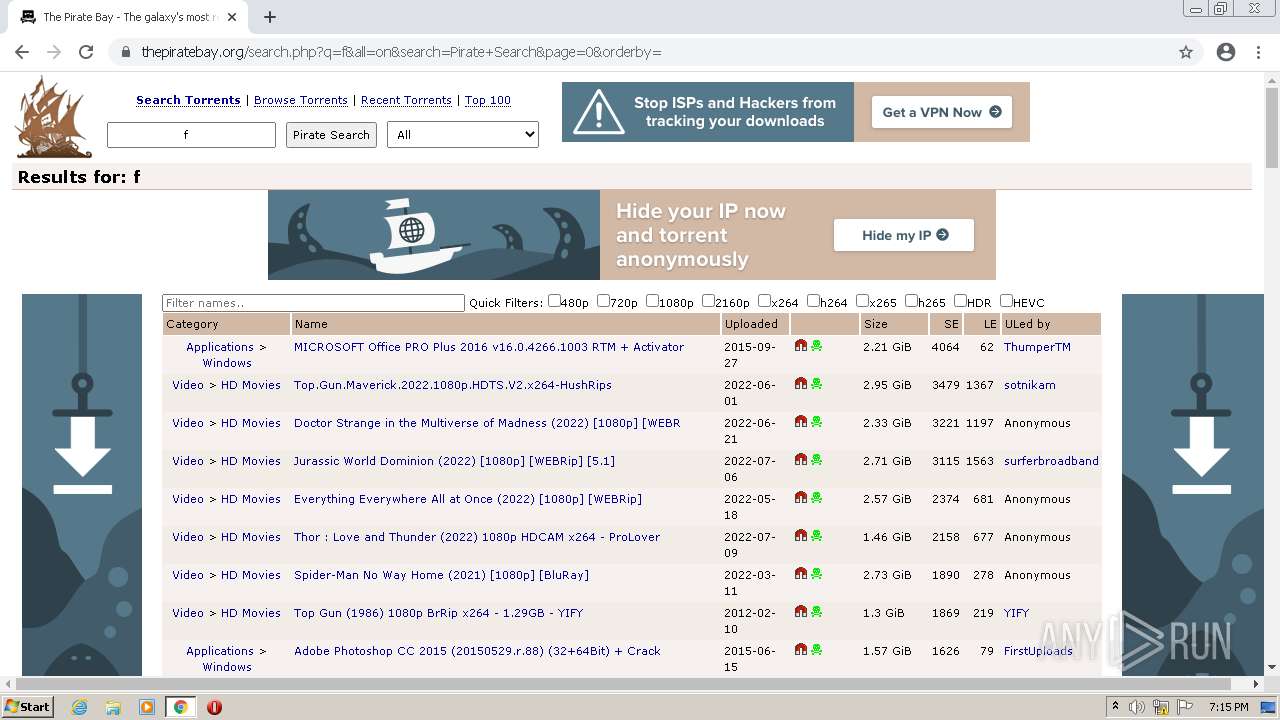Go to Top 100

[x=488, y=100]
